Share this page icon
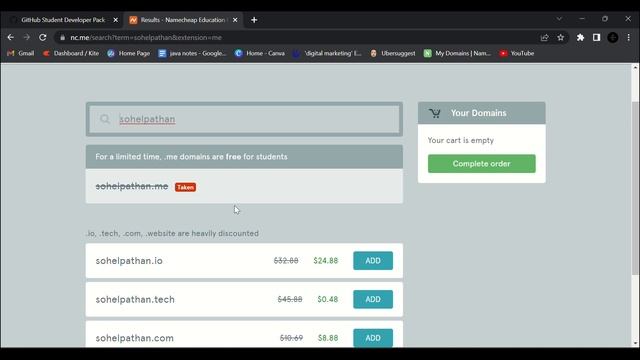This screenshot has height=360, width=640. click(x=544, y=38)
